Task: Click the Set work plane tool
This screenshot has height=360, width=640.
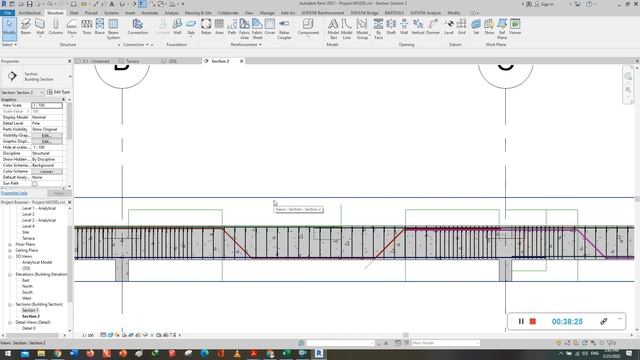Action: pyautogui.click(x=476, y=27)
